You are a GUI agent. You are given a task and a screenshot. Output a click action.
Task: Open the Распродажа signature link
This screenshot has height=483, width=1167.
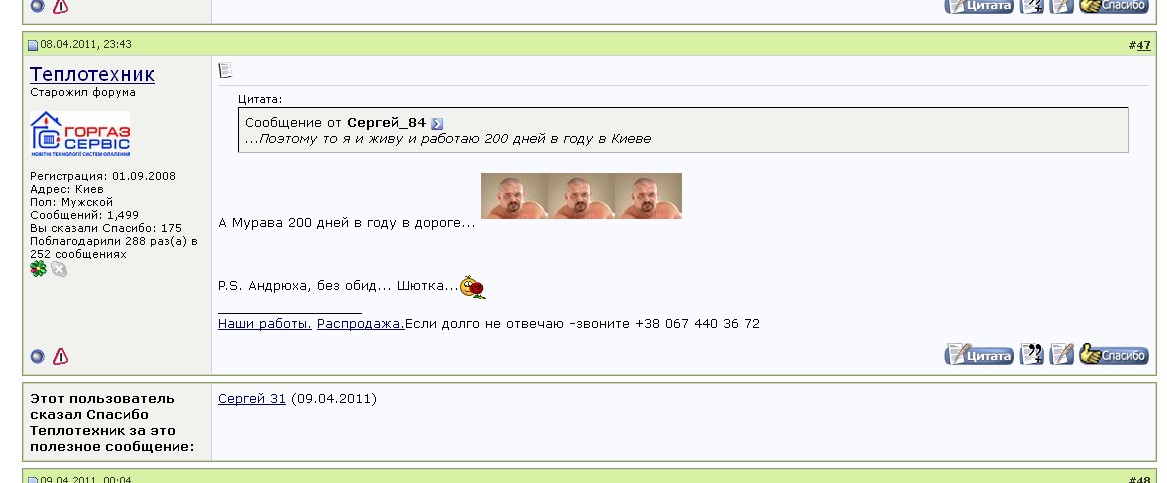[x=361, y=324]
